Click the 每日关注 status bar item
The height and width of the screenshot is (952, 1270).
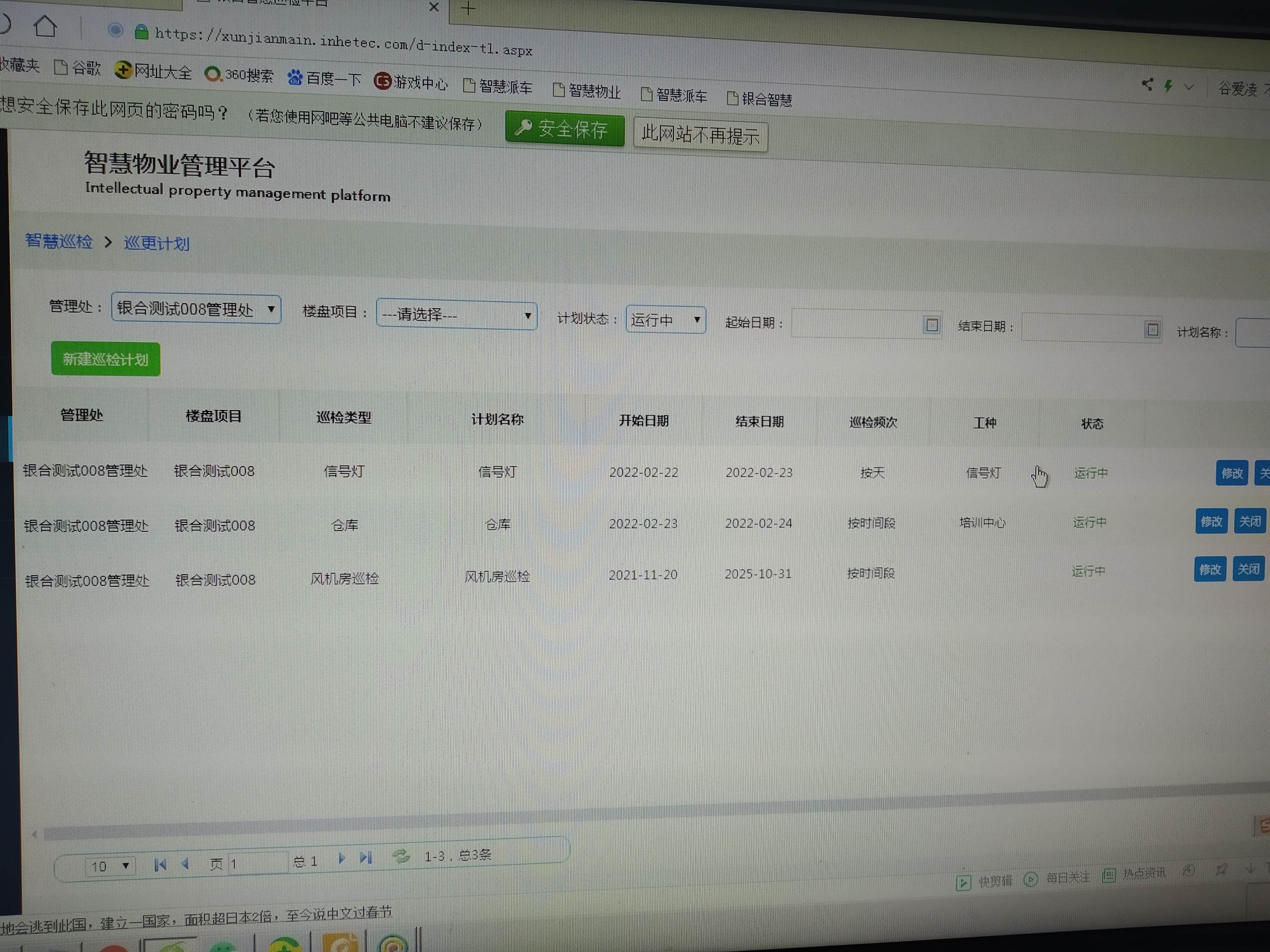tap(1056, 879)
